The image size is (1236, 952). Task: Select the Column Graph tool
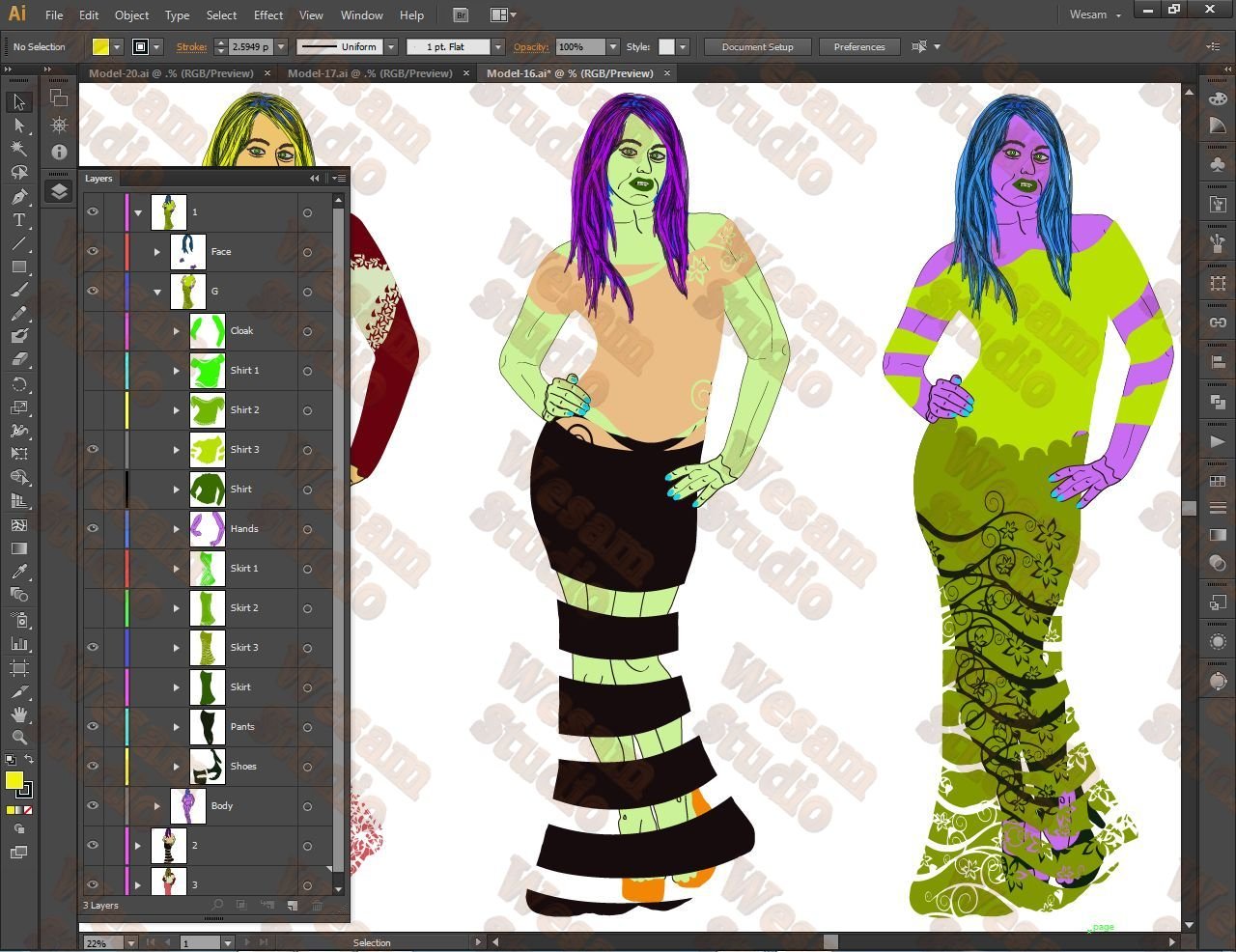[x=19, y=643]
